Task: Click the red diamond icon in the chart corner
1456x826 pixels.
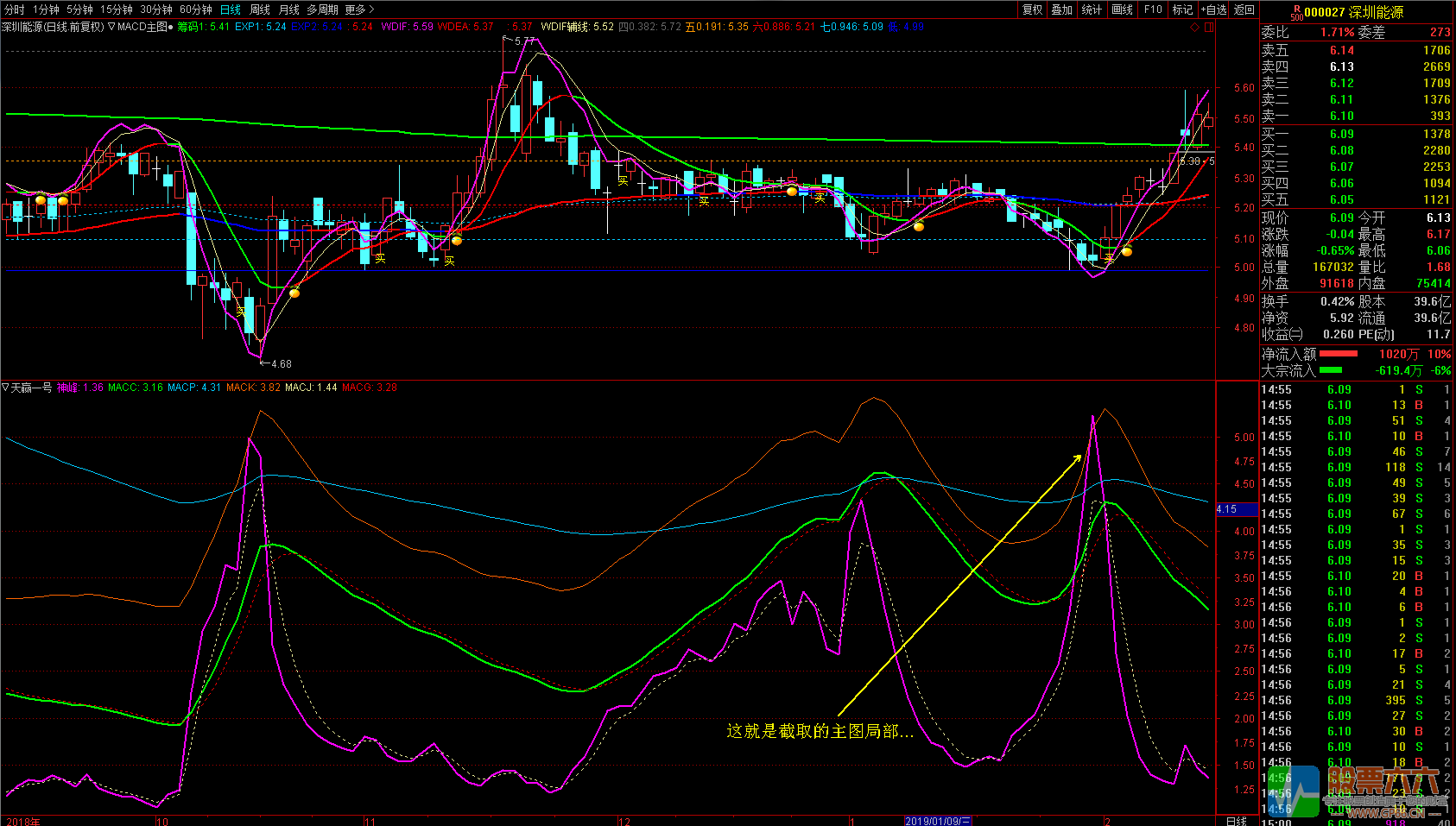Action: [x=1194, y=28]
